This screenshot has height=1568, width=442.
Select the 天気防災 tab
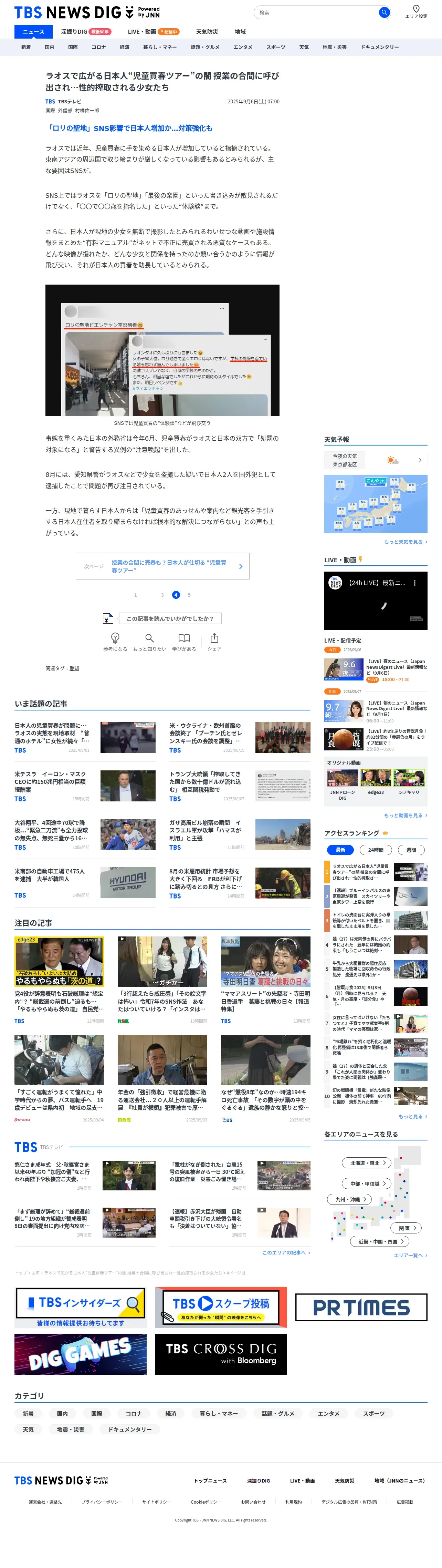tap(207, 32)
